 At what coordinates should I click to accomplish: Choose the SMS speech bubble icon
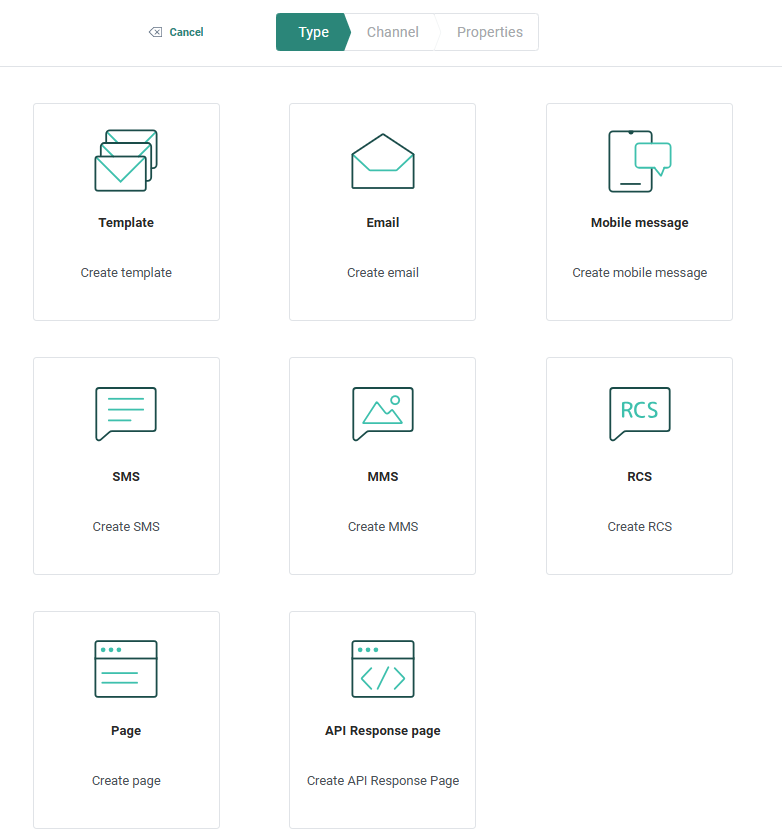pos(126,414)
